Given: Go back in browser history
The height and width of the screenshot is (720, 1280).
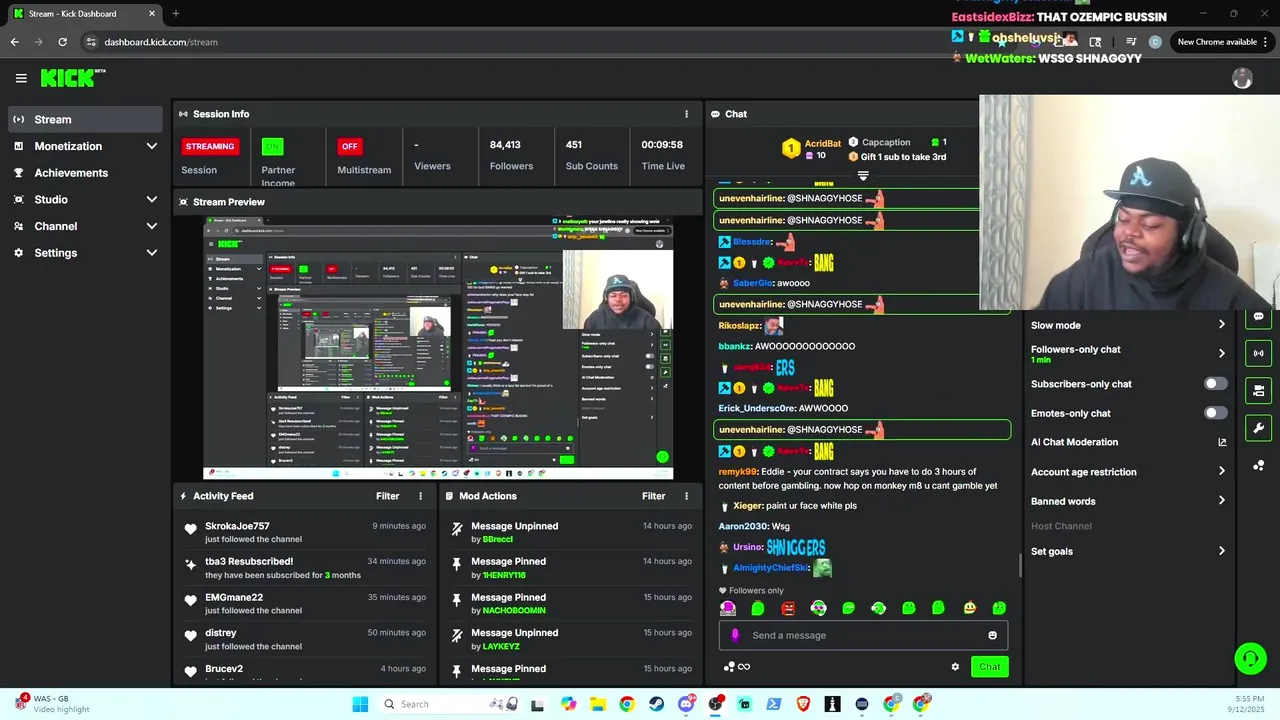Looking at the screenshot, I should [14, 42].
